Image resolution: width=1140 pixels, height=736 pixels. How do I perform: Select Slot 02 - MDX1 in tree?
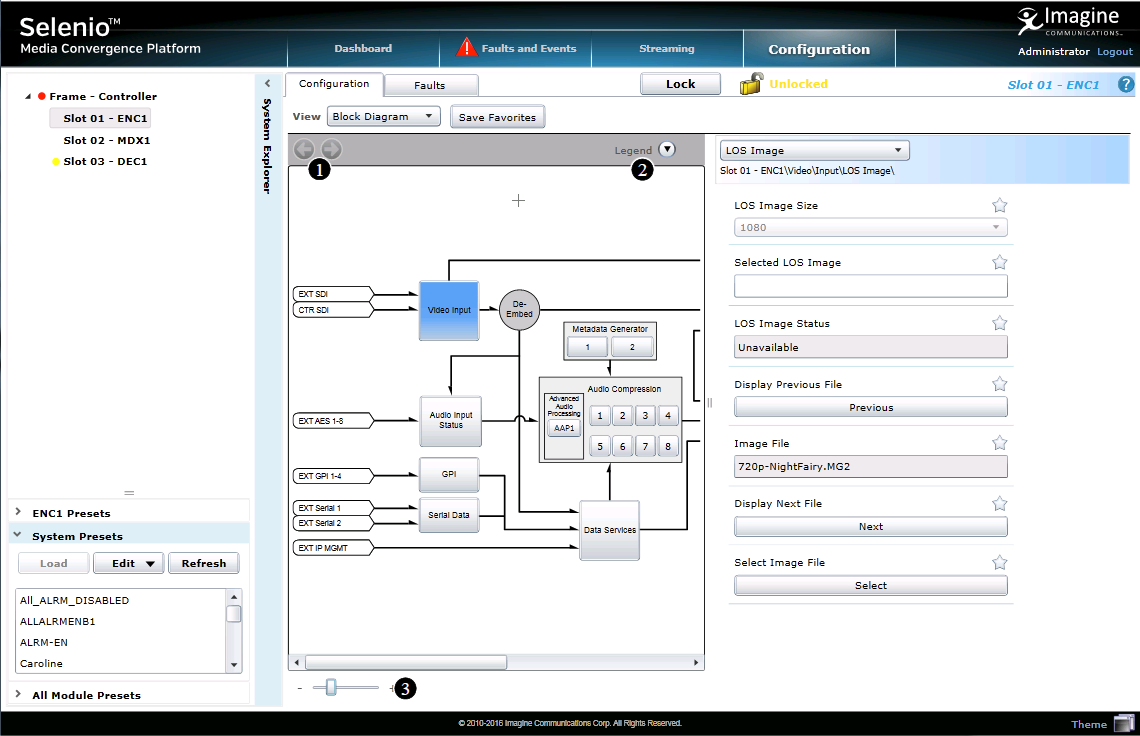click(106, 140)
